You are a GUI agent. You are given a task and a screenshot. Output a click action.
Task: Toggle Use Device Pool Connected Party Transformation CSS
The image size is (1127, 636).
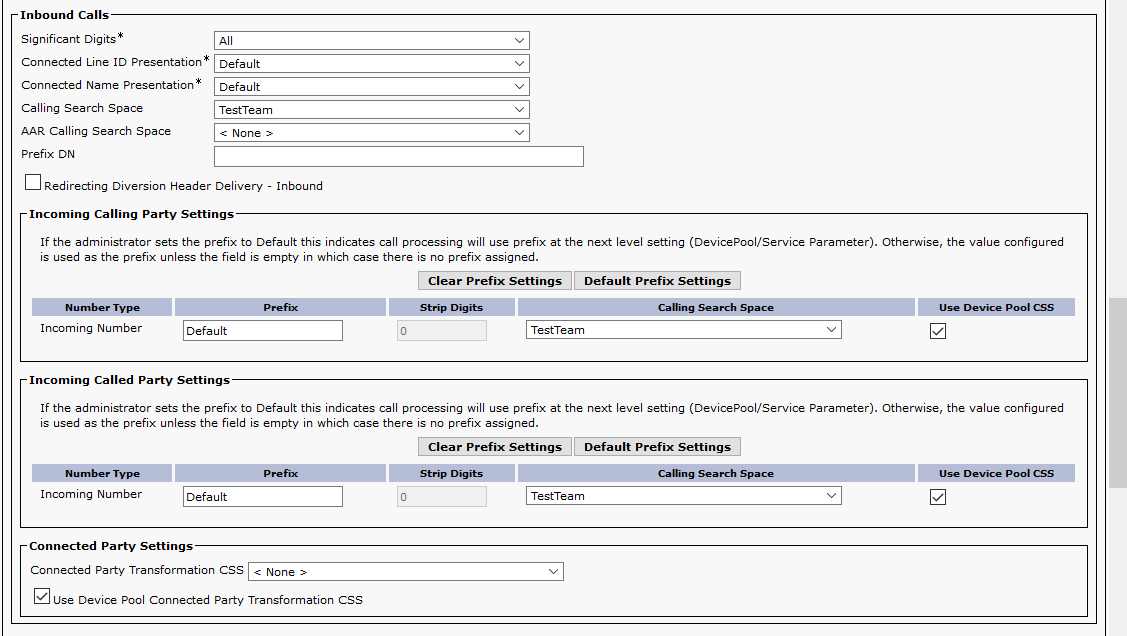point(42,597)
